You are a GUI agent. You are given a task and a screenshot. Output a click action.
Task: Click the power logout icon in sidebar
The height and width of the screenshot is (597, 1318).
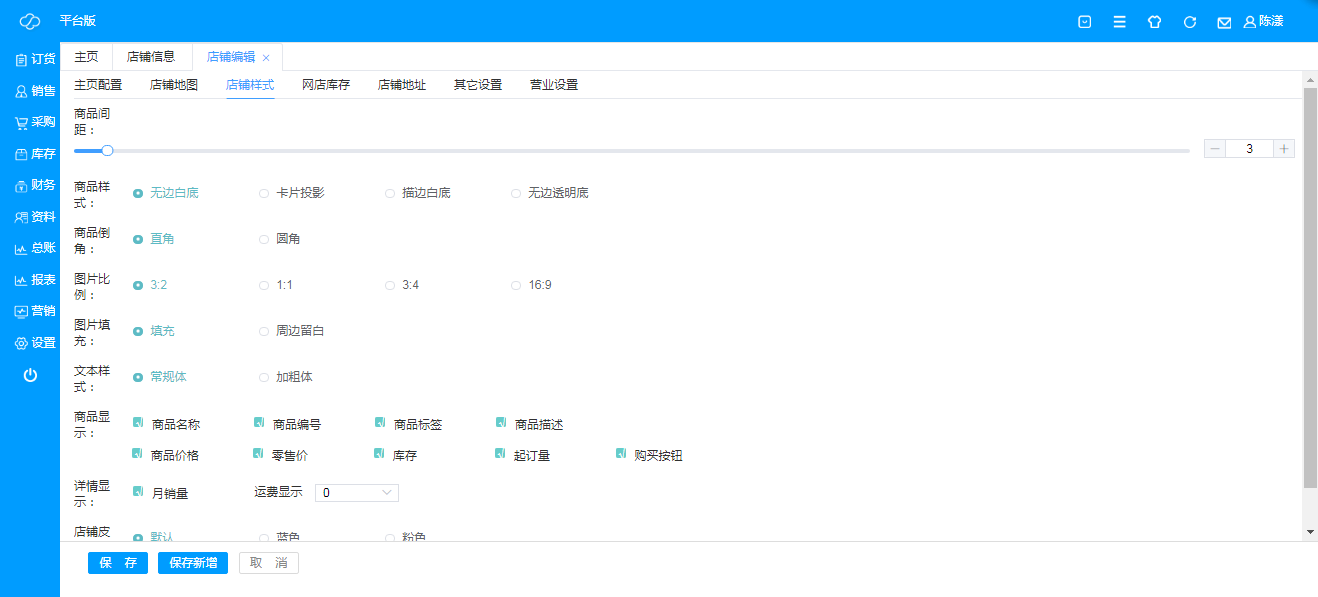(x=30, y=375)
